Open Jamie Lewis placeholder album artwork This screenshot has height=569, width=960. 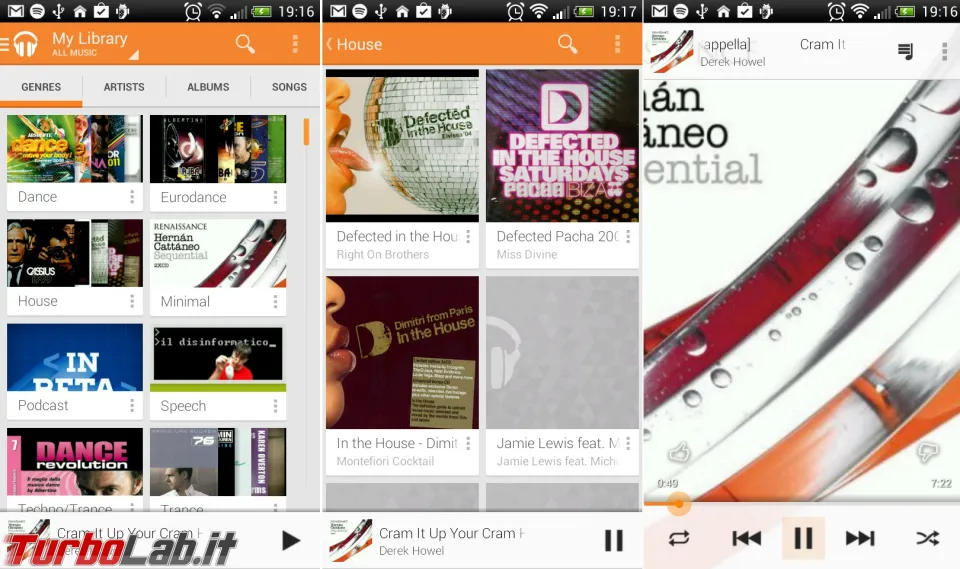click(x=562, y=352)
